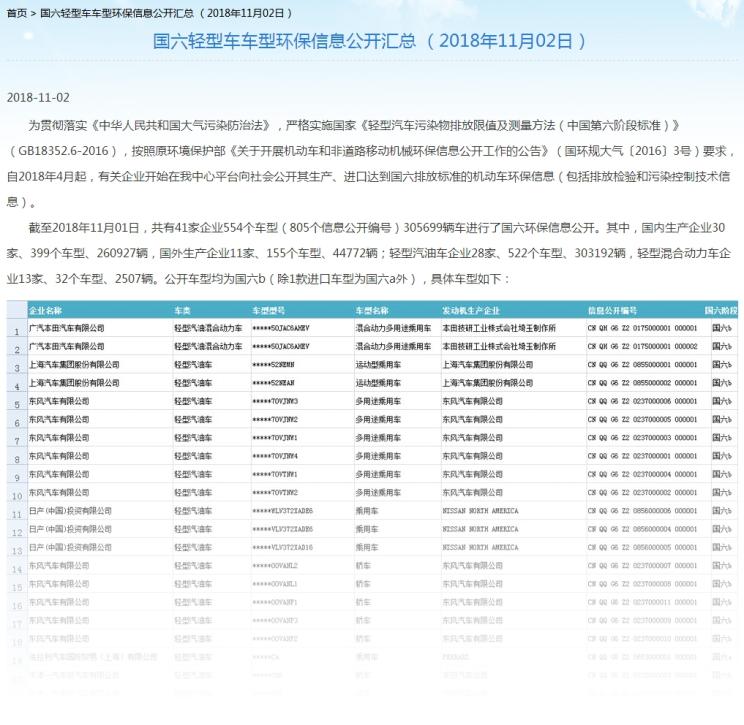This screenshot has width=744, height=725.
Task: Click 日产(中国)投资有限公司 in row 13
Action: 70,547
